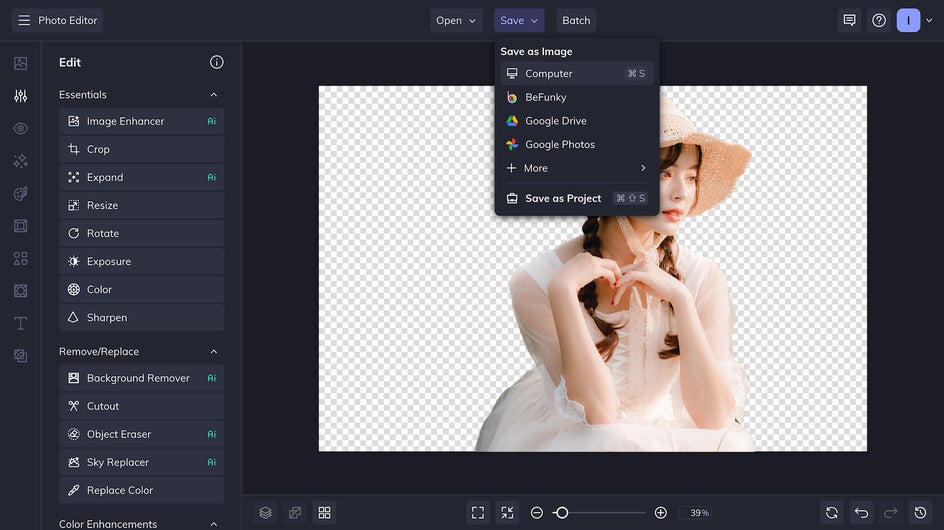Open the layers icon in bottom bar

click(x=265, y=512)
